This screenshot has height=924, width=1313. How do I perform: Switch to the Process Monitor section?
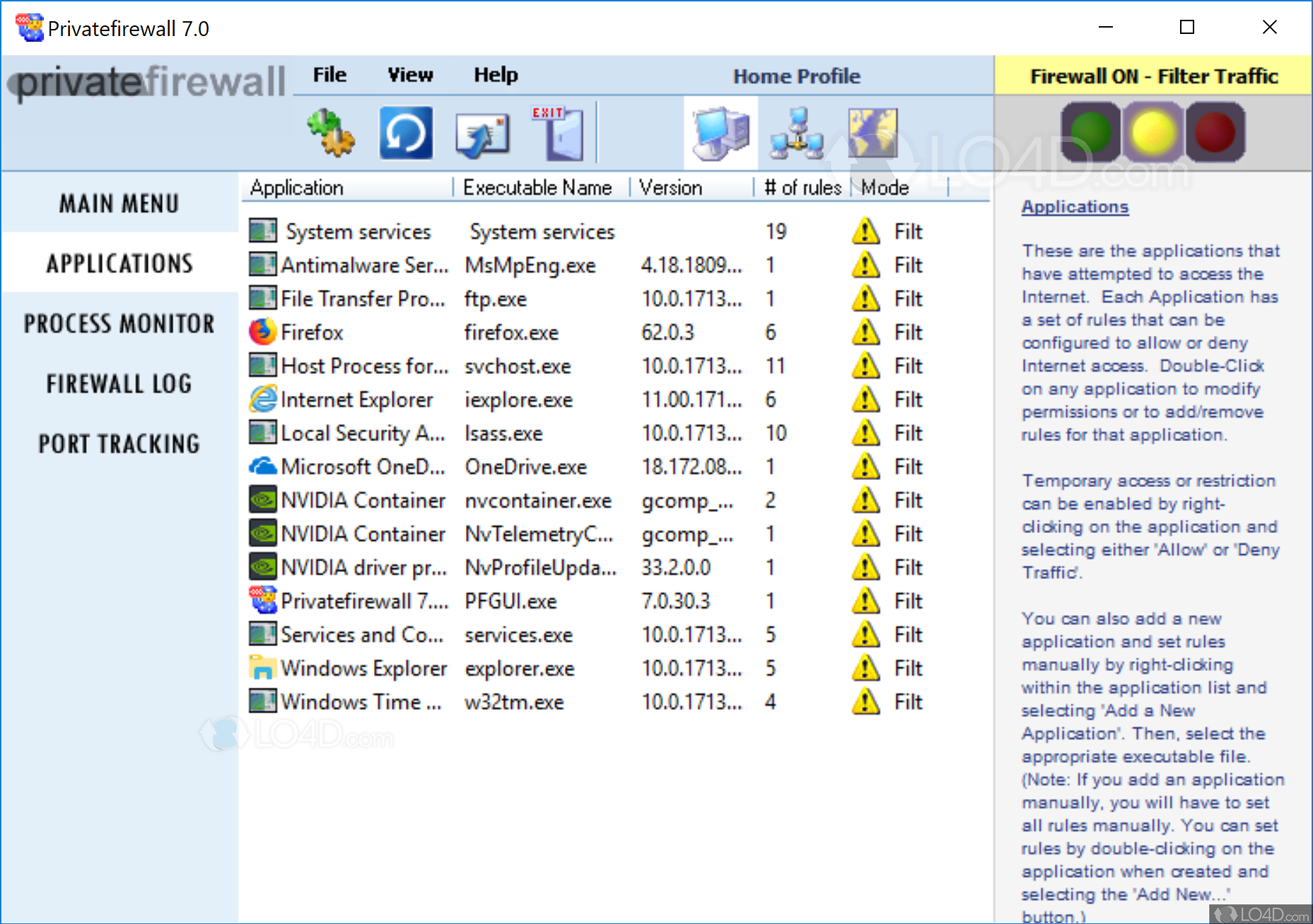click(117, 323)
